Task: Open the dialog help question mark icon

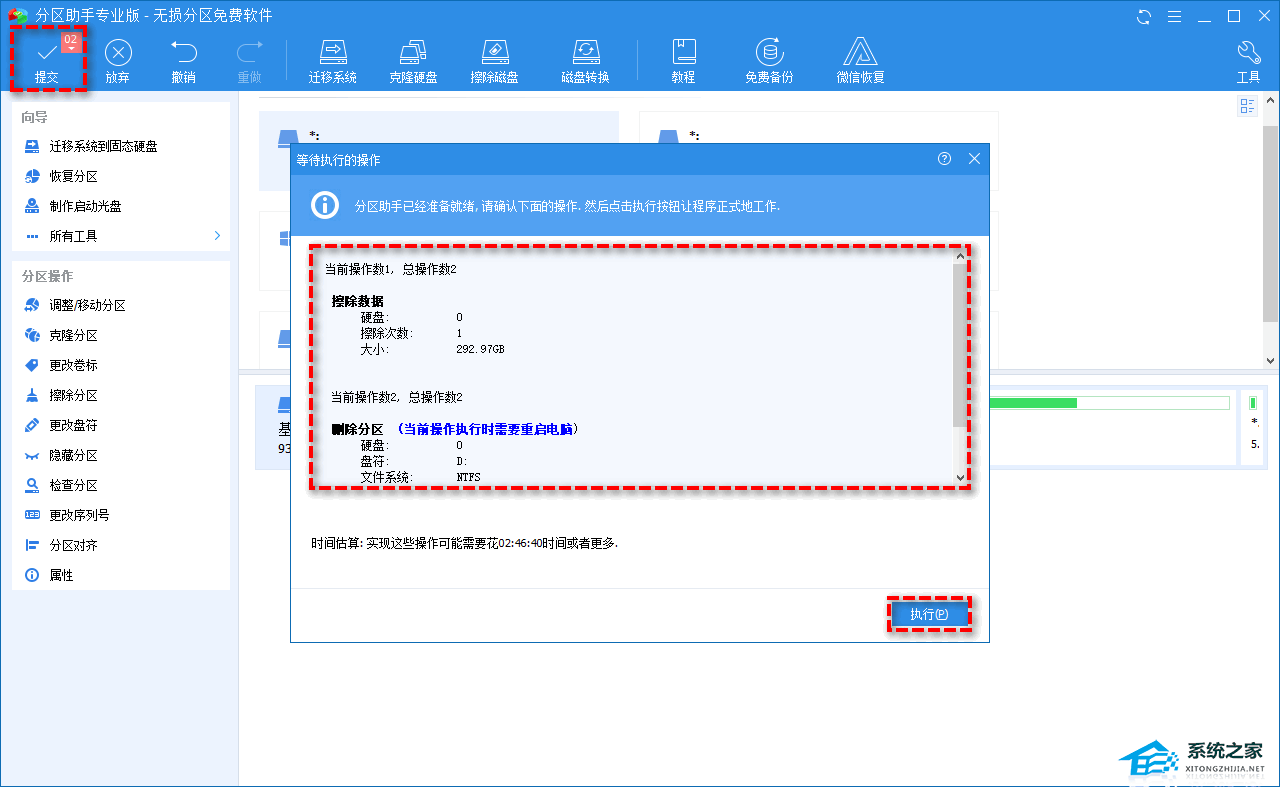Action: [x=944, y=159]
